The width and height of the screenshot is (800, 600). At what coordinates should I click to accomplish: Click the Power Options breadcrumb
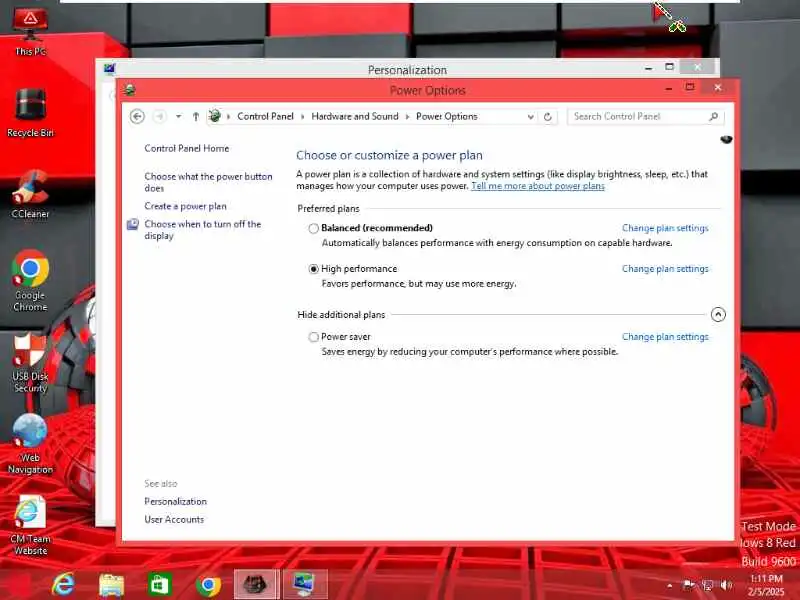(446, 116)
